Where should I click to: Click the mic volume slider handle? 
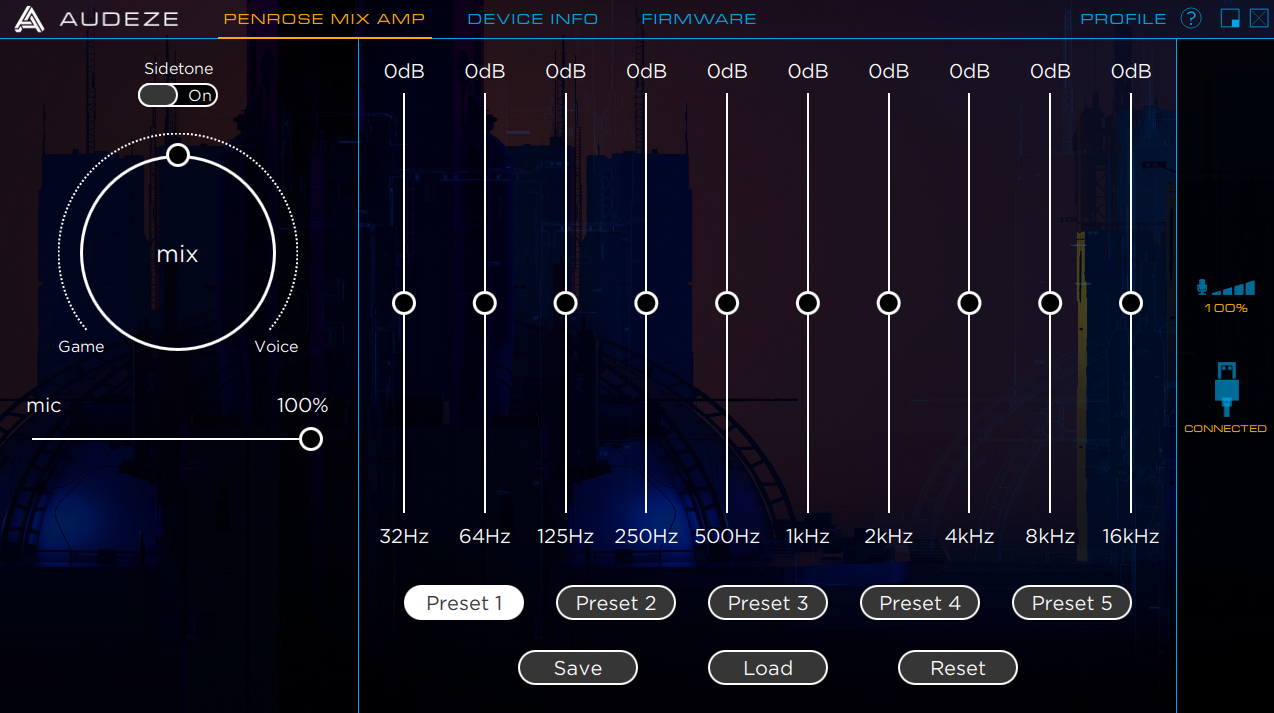(x=311, y=439)
